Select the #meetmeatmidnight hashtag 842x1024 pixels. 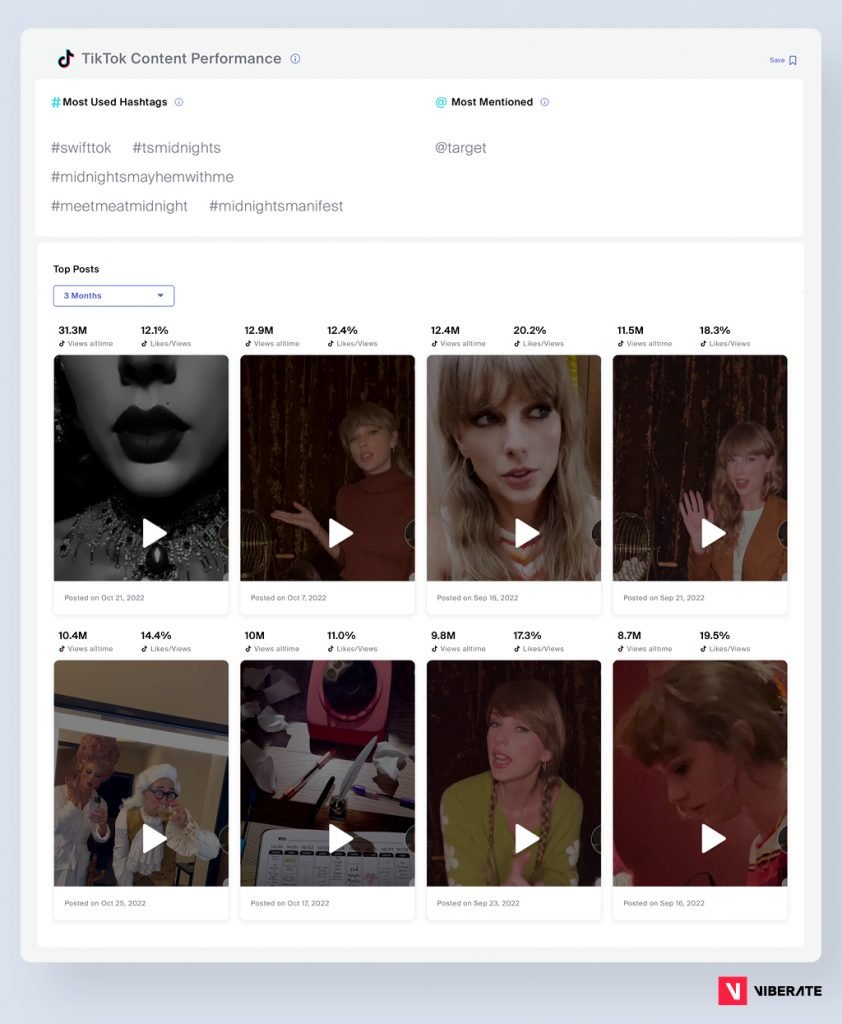(120, 206)
